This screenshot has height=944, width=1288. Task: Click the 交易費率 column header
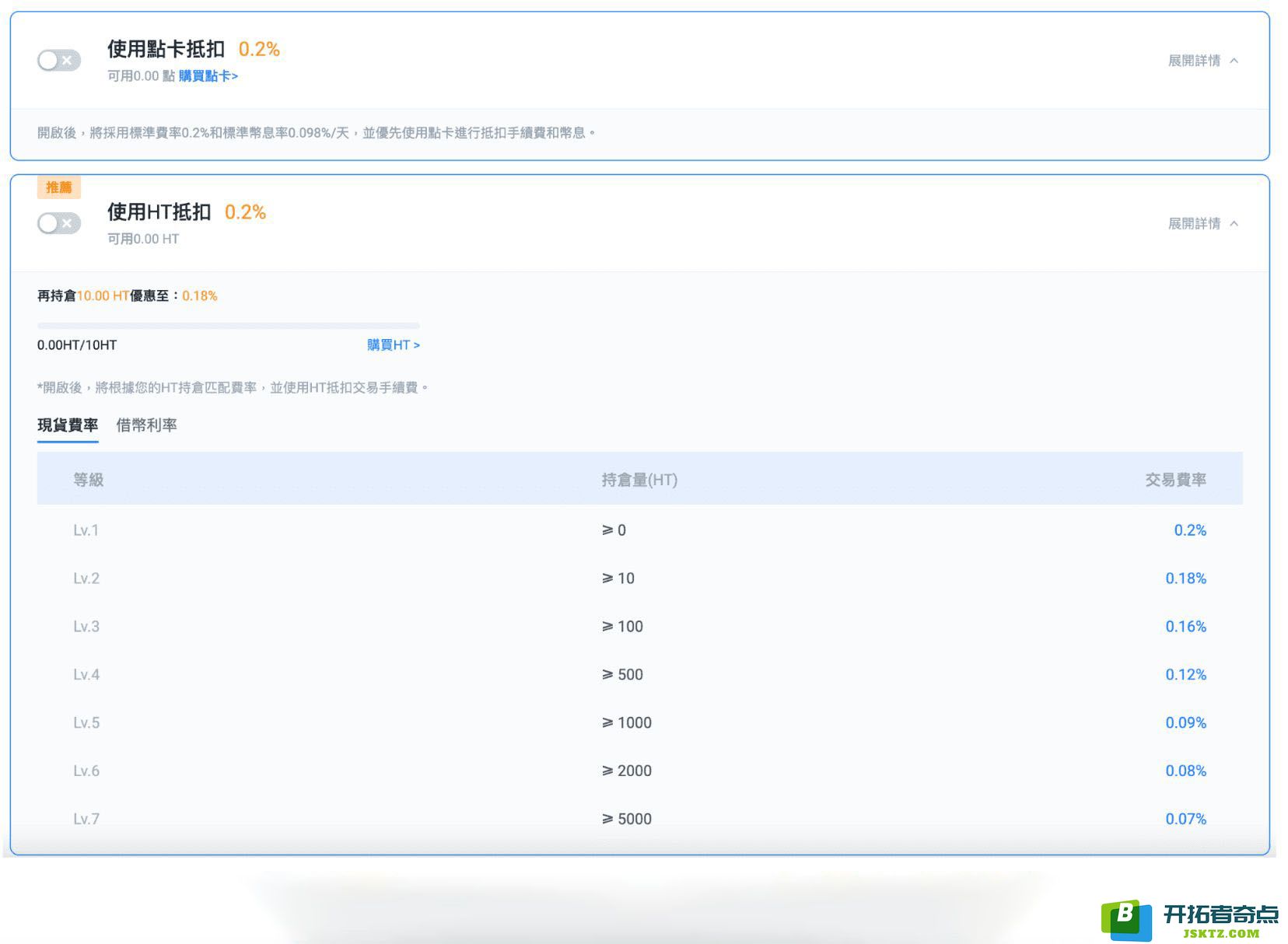1175,480
